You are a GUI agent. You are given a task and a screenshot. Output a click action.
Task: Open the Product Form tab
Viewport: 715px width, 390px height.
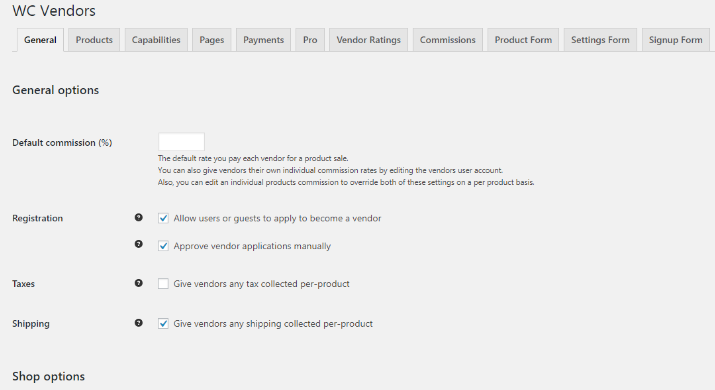pyautogui.click(x=523, y=40)
